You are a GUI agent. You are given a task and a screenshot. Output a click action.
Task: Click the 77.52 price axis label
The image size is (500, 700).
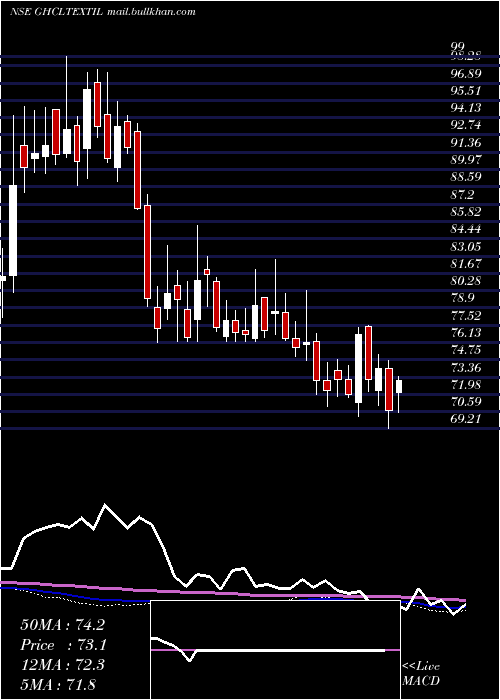(467, 315)
